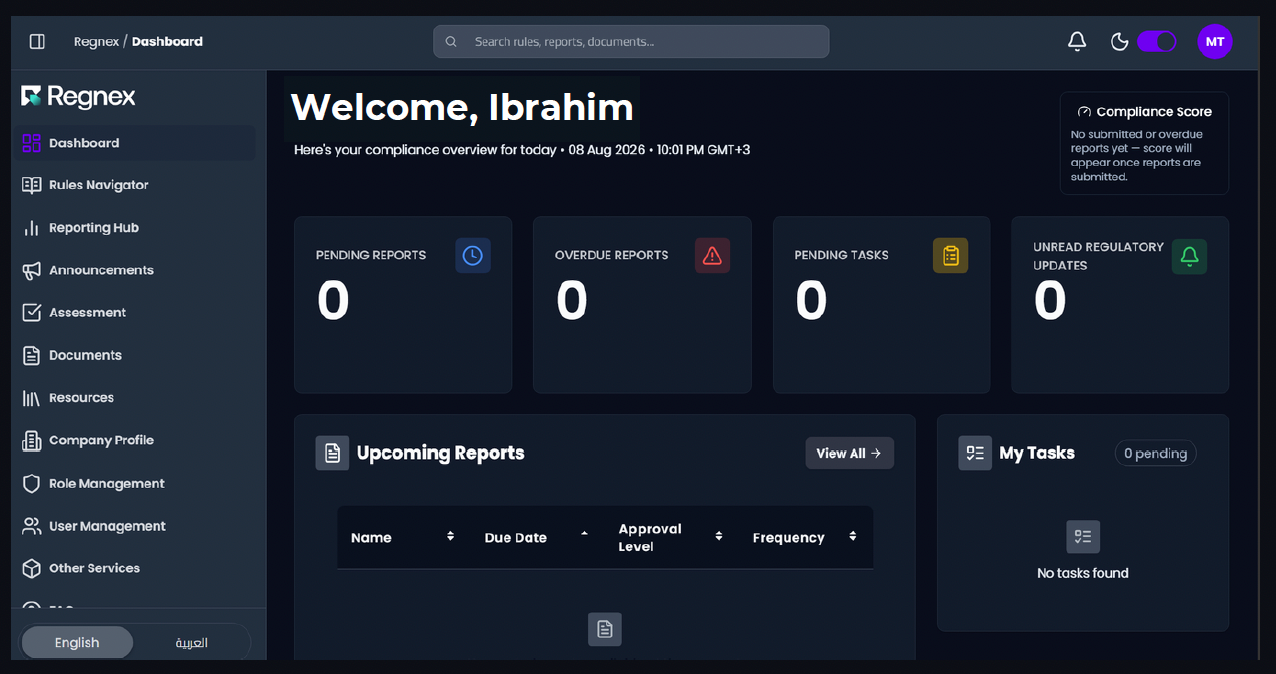This screenshot has height=674, width=1276.
Task: Open Rules Navigator in the sidebar
Action: click(x=134, y=185)
